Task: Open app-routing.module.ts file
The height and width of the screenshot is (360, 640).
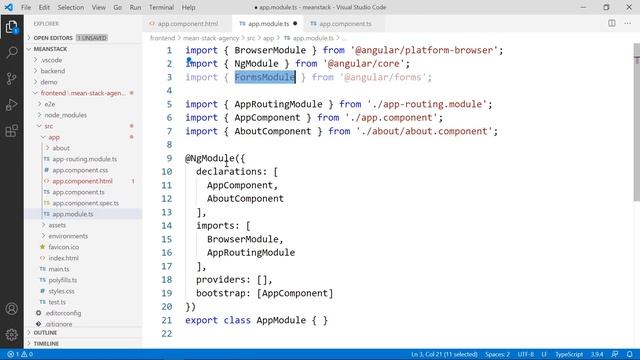Action: 84,159
